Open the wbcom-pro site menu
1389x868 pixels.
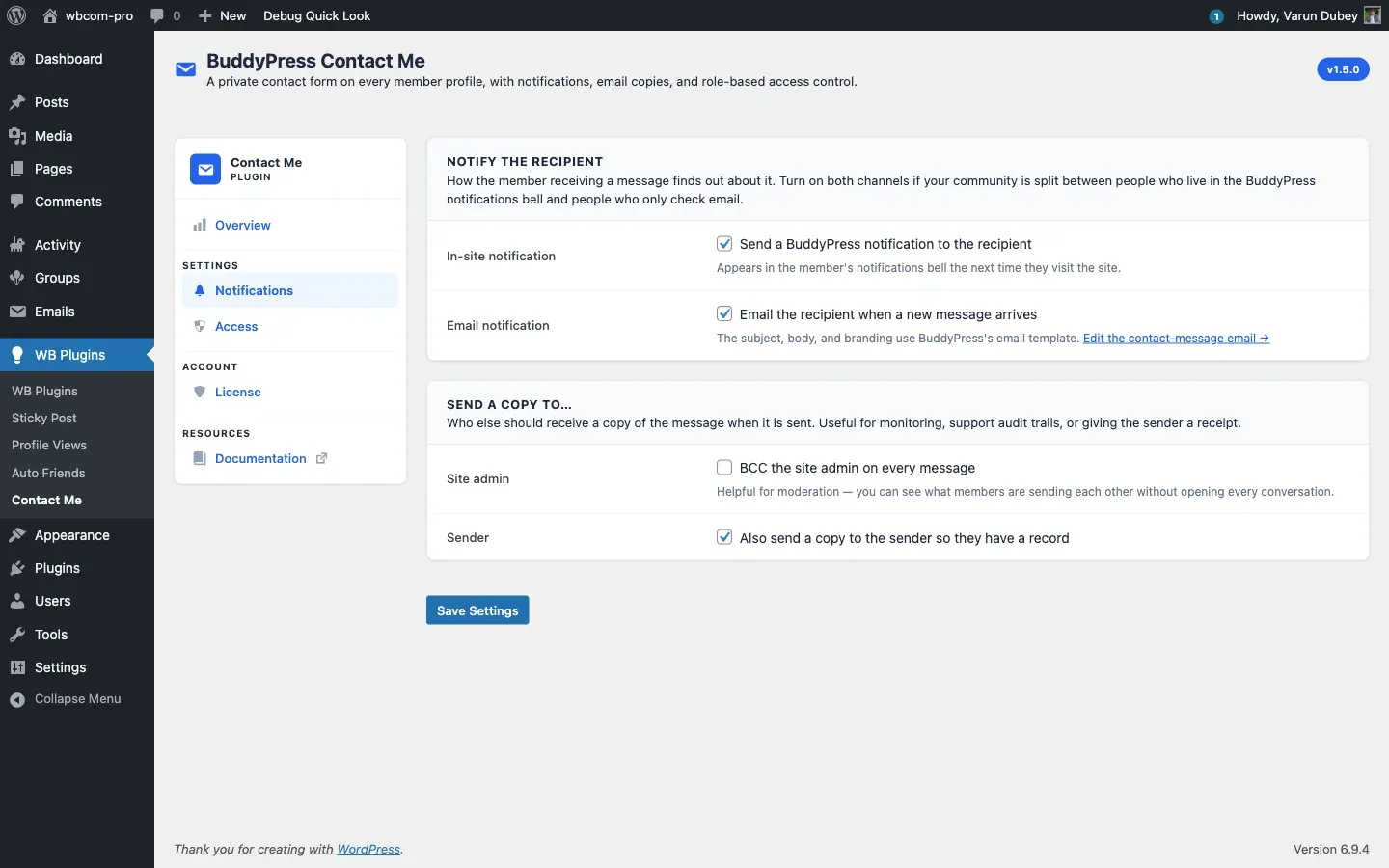(88, 15)
